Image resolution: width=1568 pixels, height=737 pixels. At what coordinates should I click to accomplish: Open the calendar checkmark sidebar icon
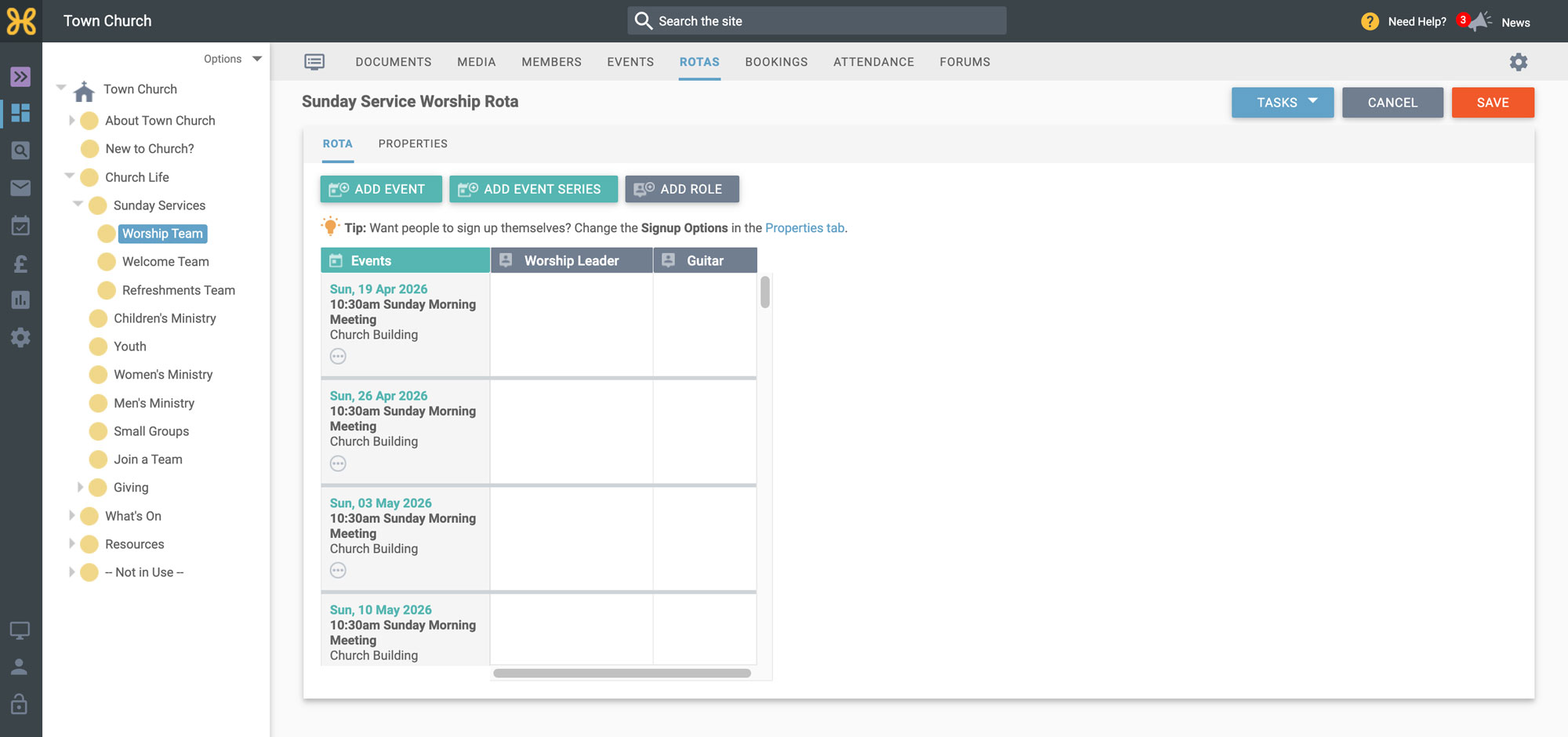tap(20, 226)
